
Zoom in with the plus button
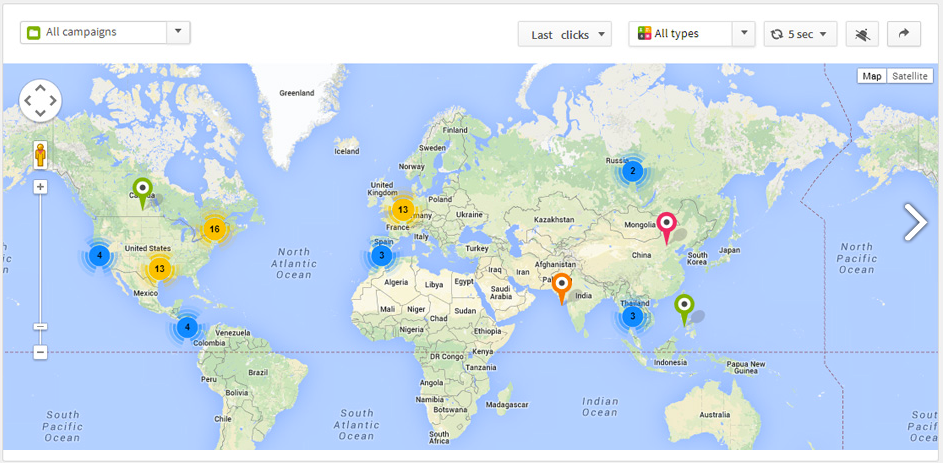40,187
